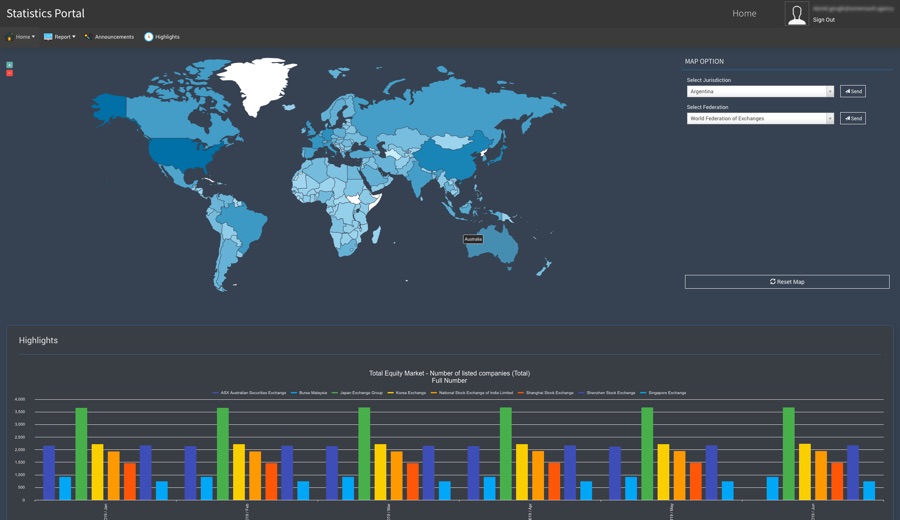Click the Shanghai Stock Exchange legend color

click(x=521, y=393)
